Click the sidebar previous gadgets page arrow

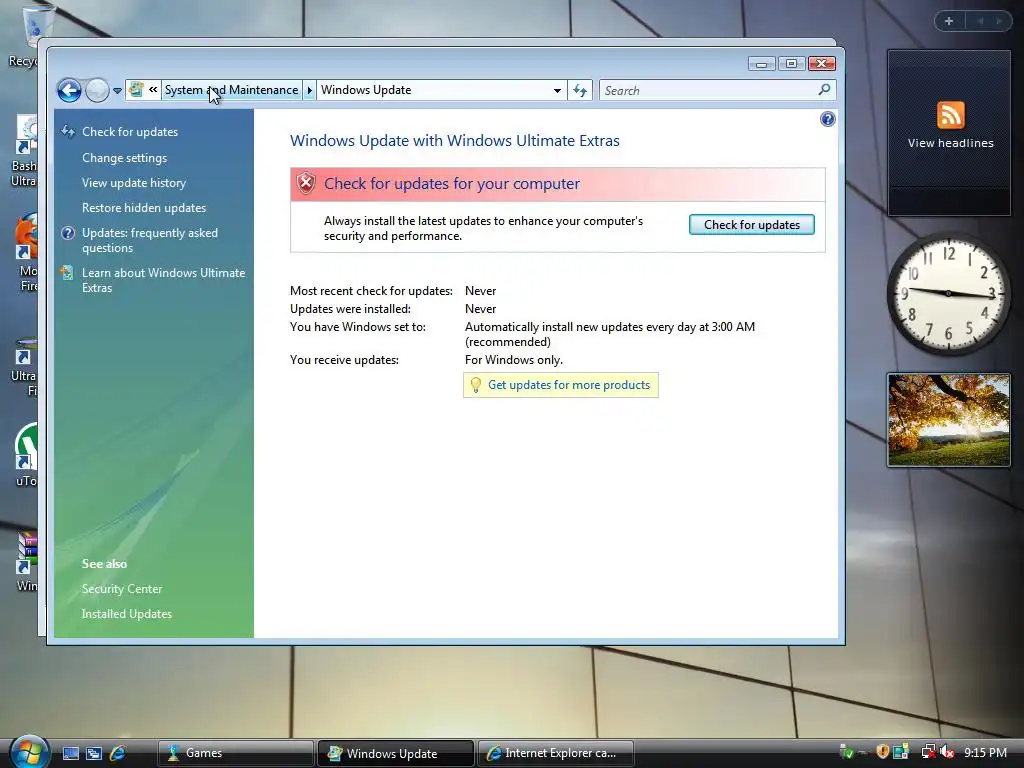pos(980,21)
